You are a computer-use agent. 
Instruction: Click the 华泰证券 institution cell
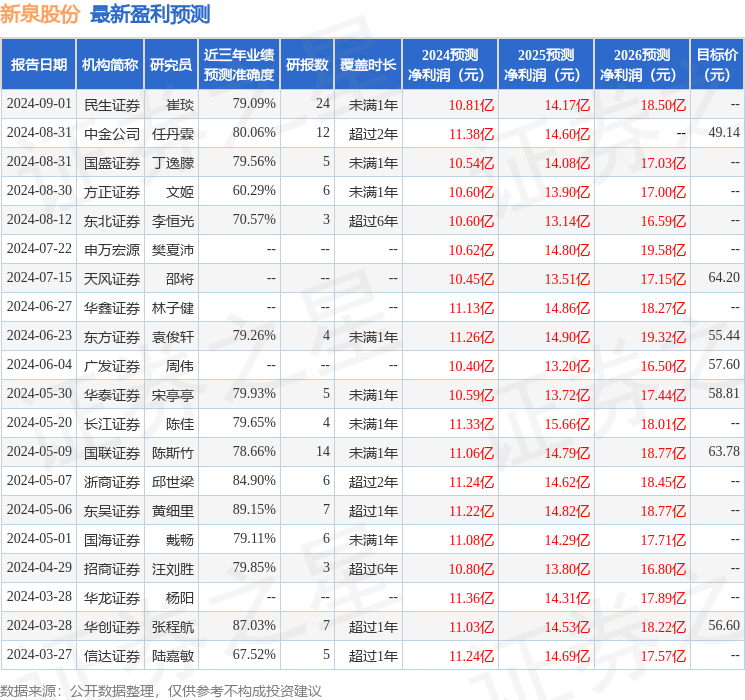point(112,395)
